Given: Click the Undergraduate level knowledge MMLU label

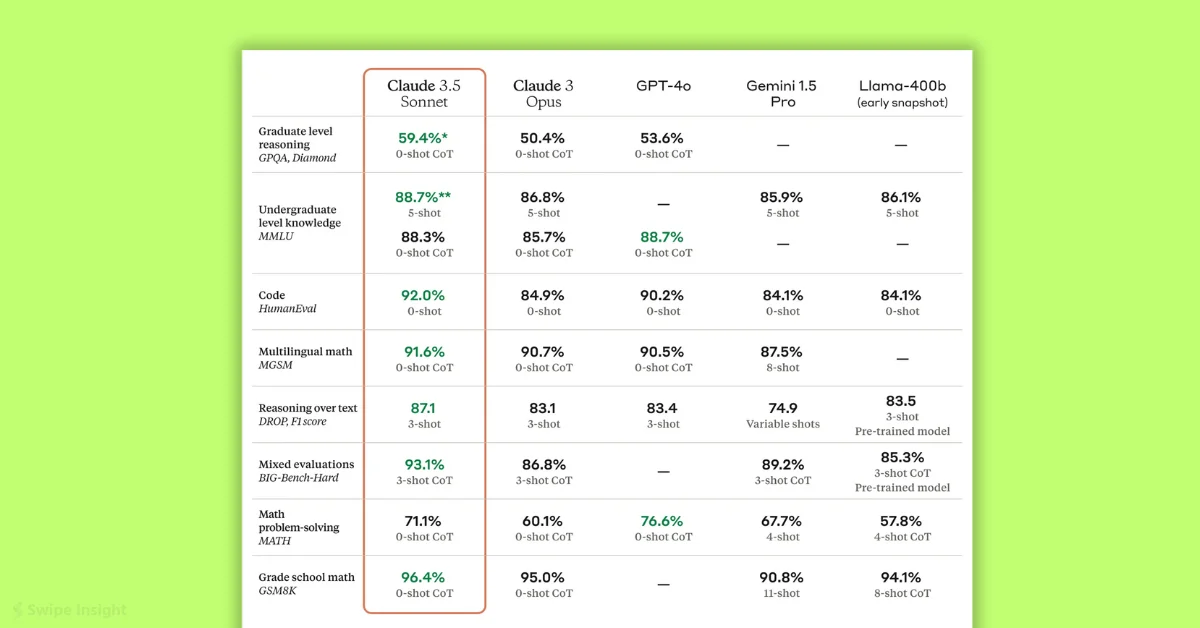Looking at the screenshot, I should pos(300,223).
